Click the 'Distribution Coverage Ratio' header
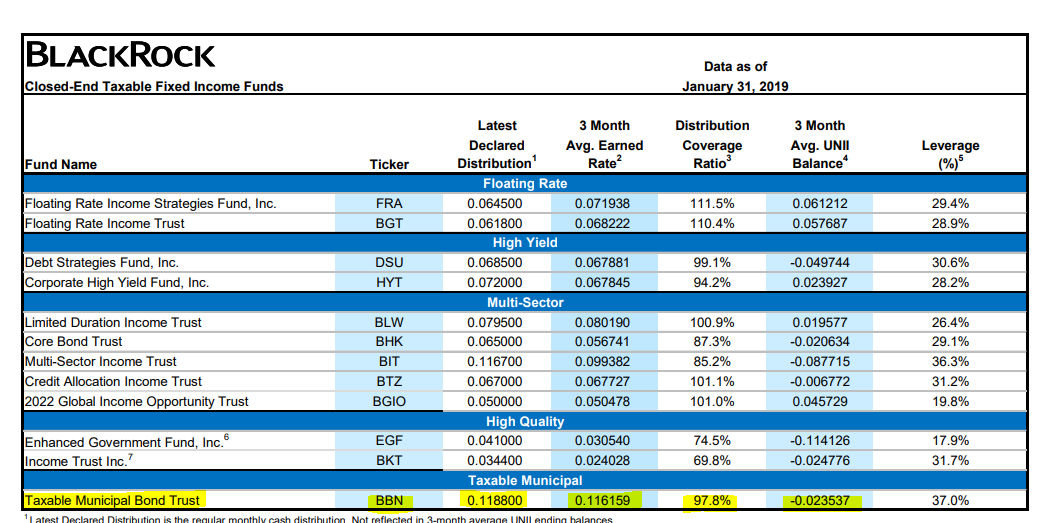1049x523 pixels. pyautogui.click(x=712, y=144)
